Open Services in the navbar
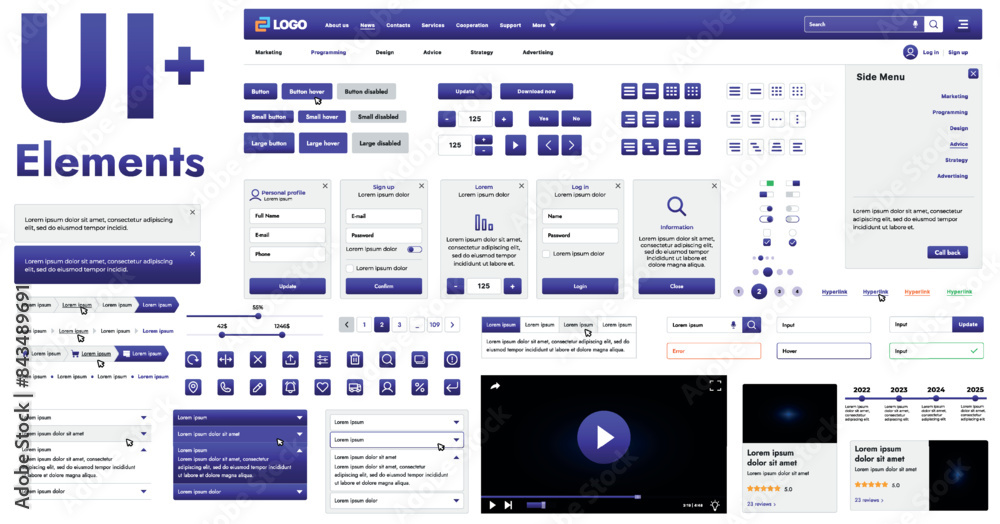Image resolution: width=1000 pixels, height=524 pixels. (432, 25)
